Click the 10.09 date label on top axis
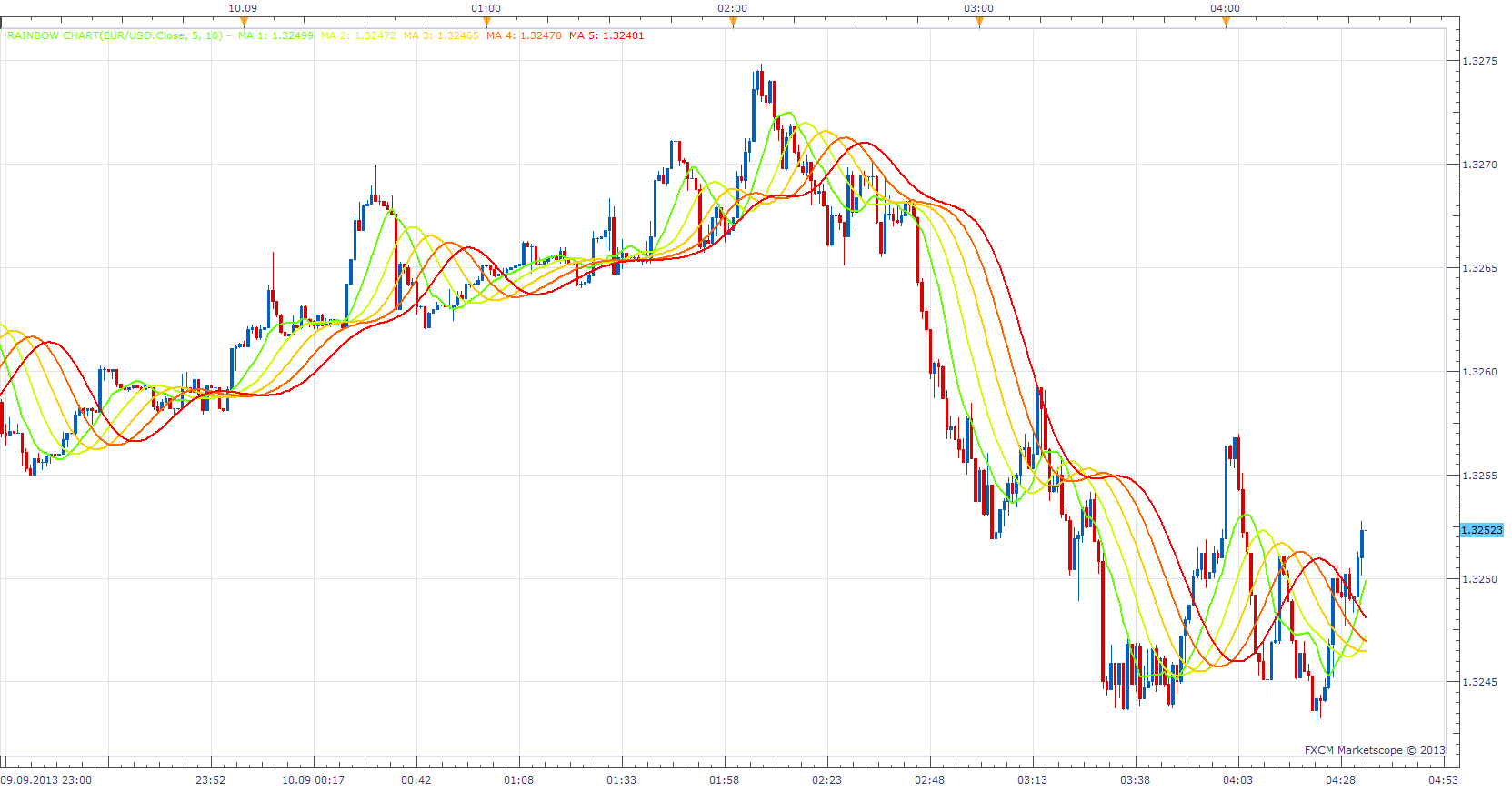 (243, 8)
